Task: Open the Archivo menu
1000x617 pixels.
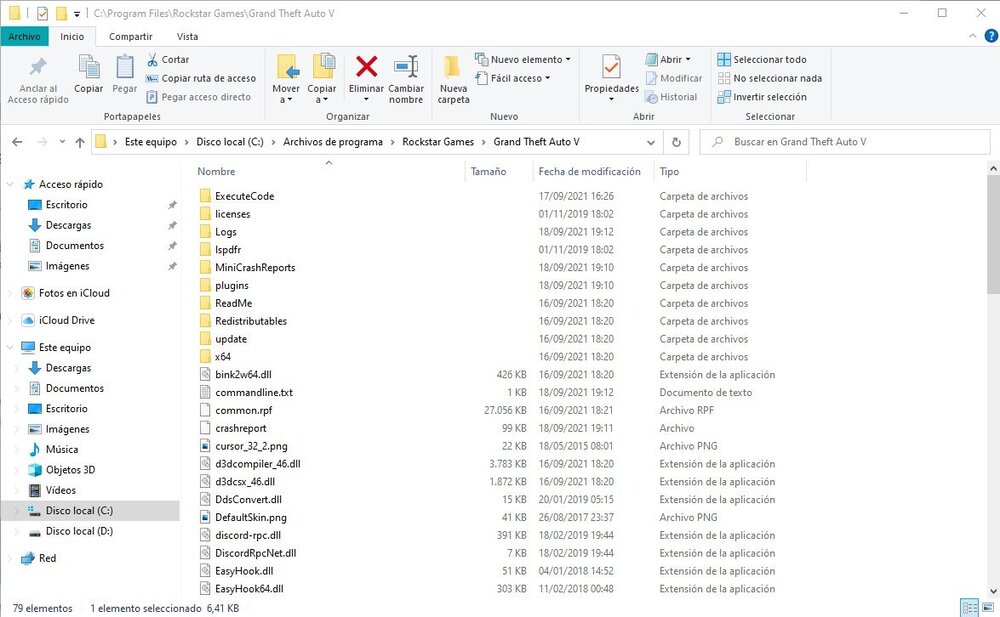Action: (x=25, y=34)
